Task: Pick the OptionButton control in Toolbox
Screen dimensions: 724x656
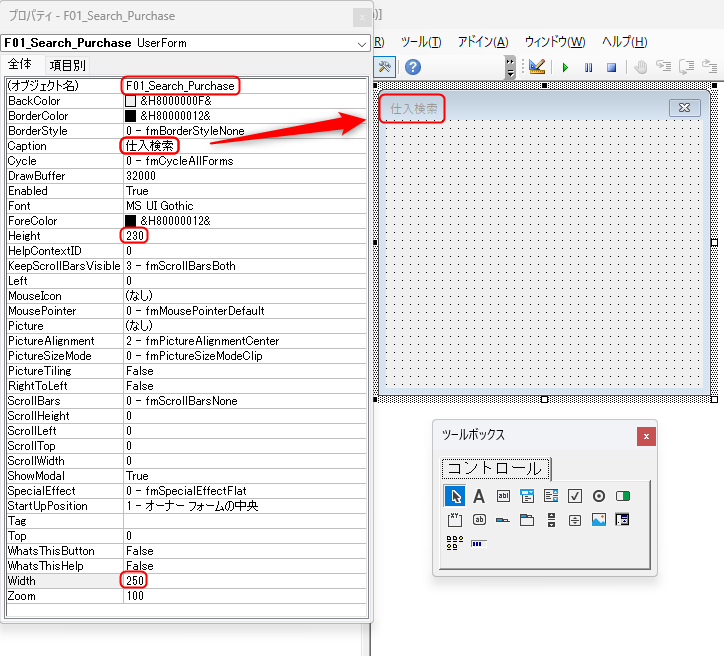Action: point(599,496)
